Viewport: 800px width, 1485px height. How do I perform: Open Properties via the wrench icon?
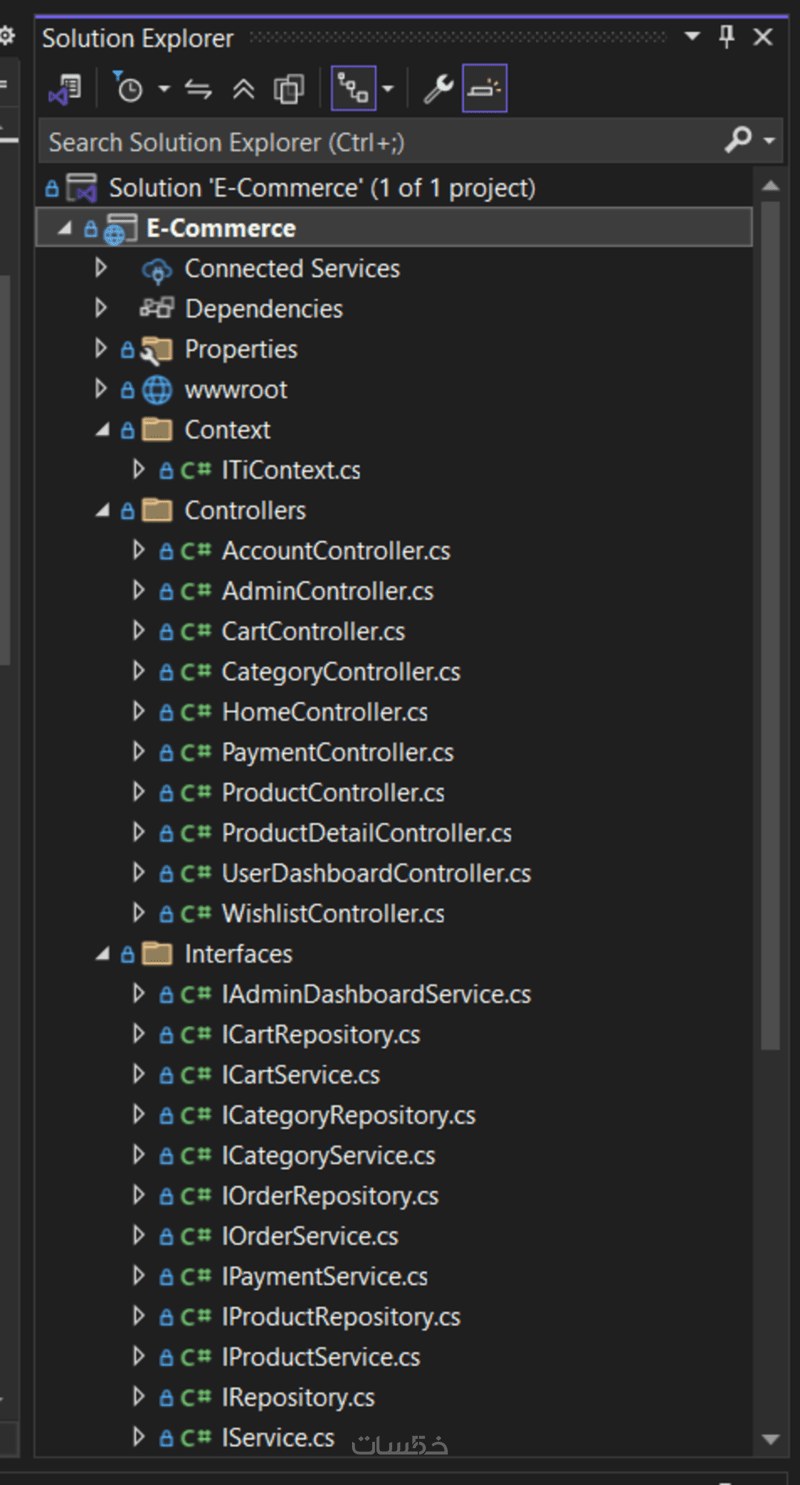[x=438, y=90]
